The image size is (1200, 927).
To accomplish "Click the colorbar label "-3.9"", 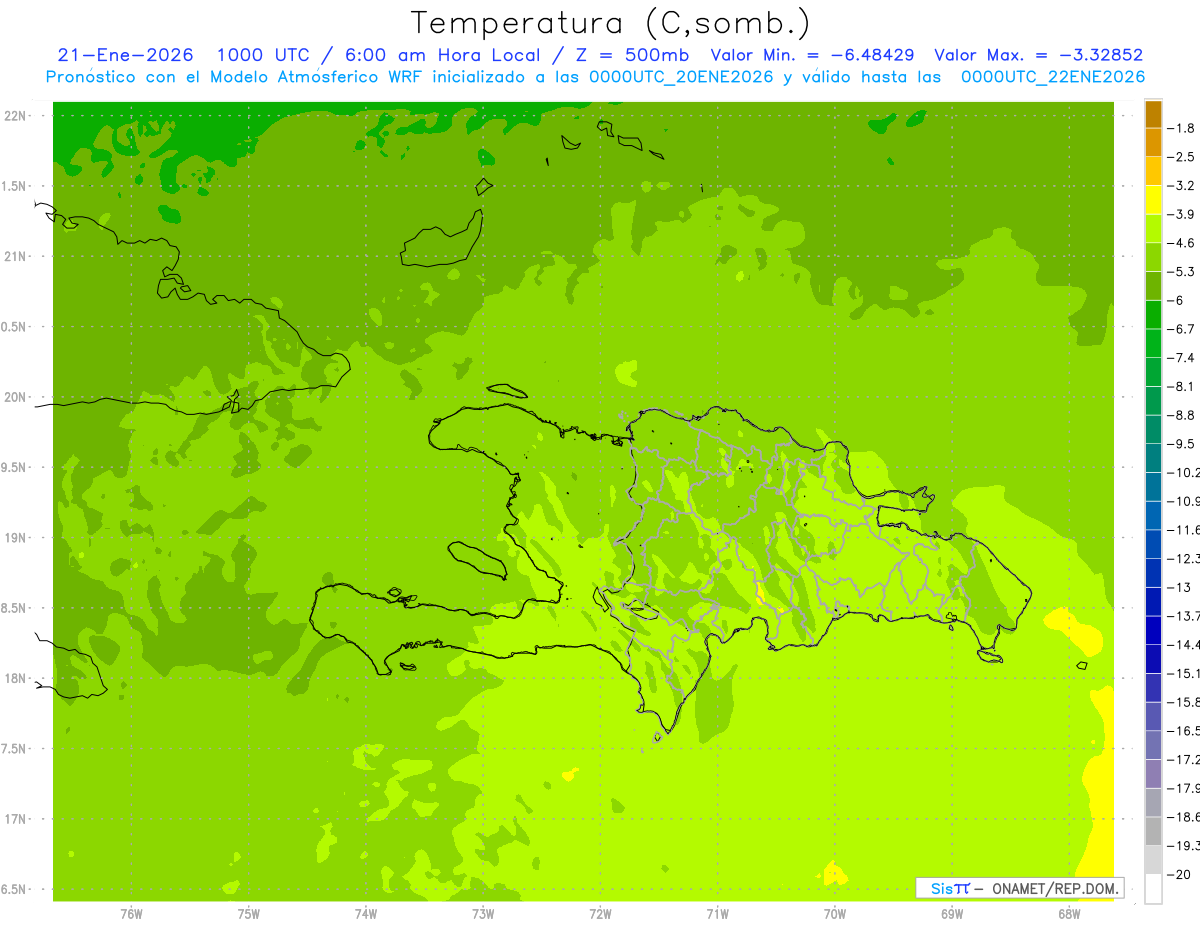I will coord(1182,215).
